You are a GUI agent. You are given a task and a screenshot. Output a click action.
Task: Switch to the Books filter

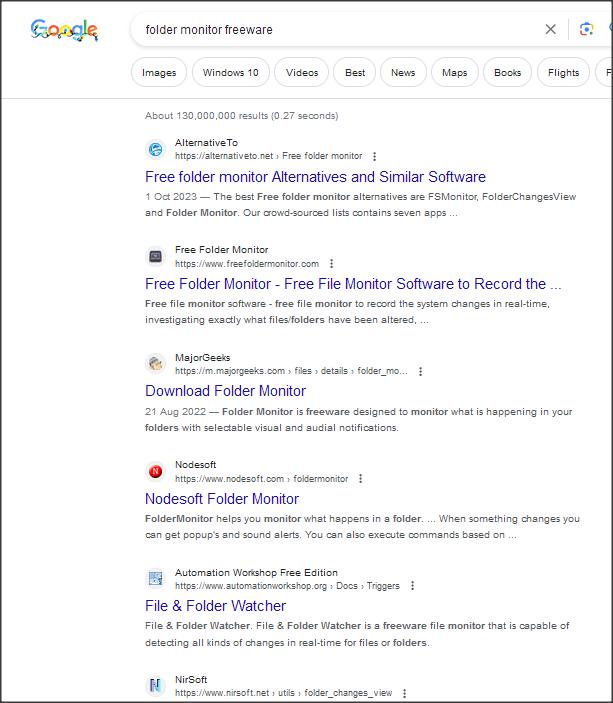[x=507, y=73]
